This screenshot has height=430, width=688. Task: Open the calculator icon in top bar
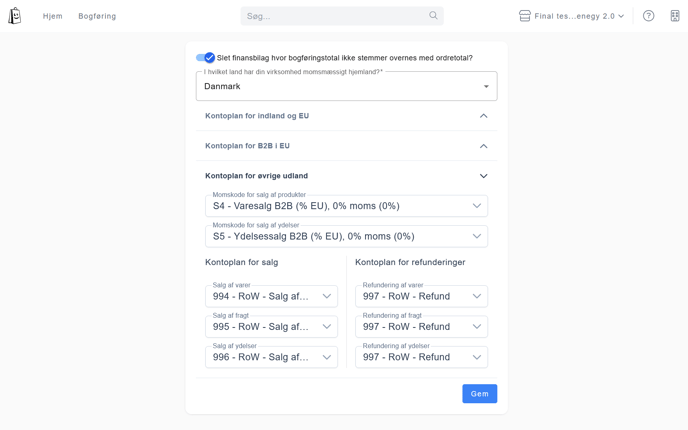[675, 16]
